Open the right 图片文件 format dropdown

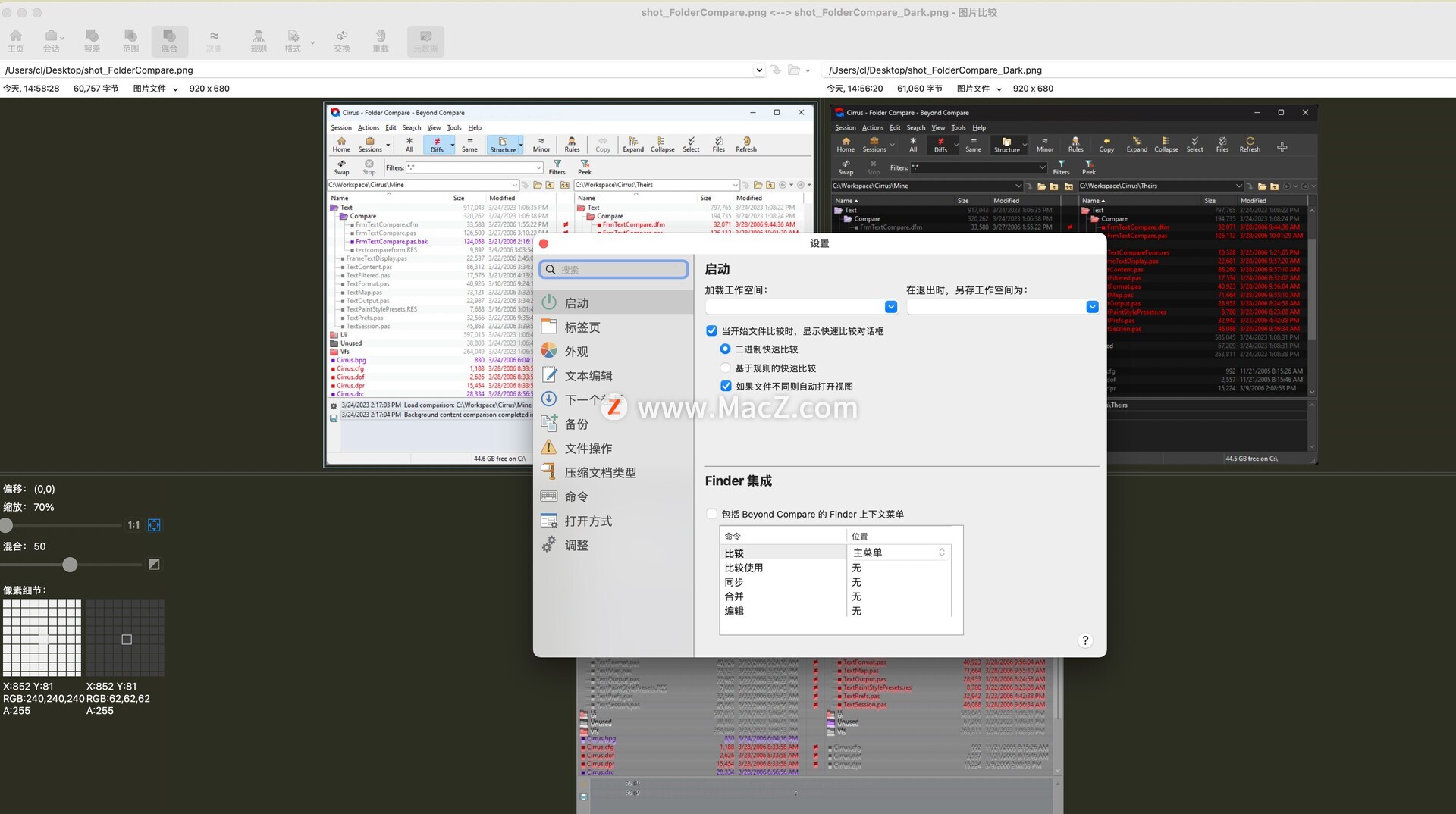[x=999, y=89]
